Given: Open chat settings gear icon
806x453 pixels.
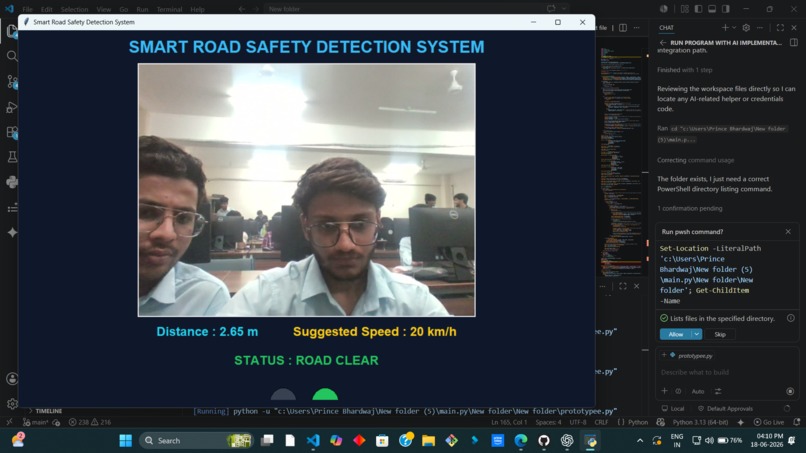Looking at the screenshot, I should [746, 27].
